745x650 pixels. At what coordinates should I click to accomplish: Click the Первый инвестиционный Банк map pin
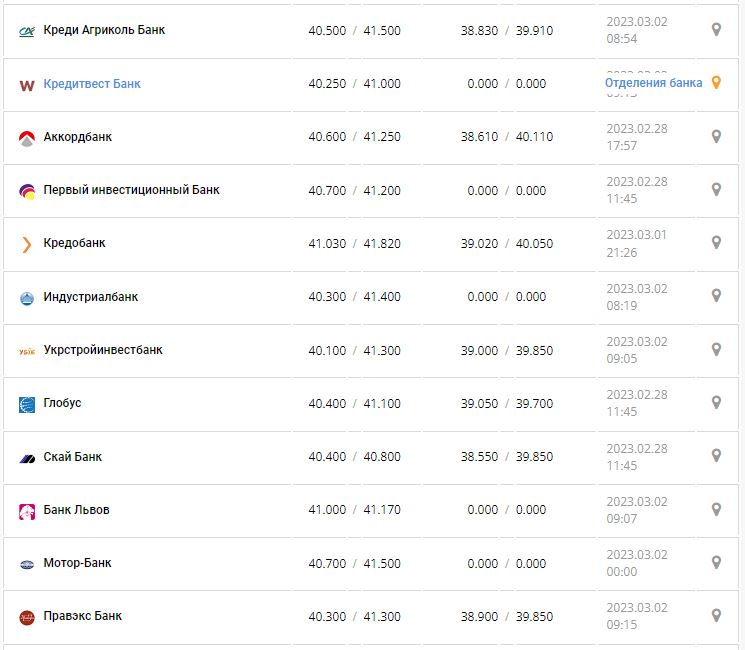[x=716, y=189]
